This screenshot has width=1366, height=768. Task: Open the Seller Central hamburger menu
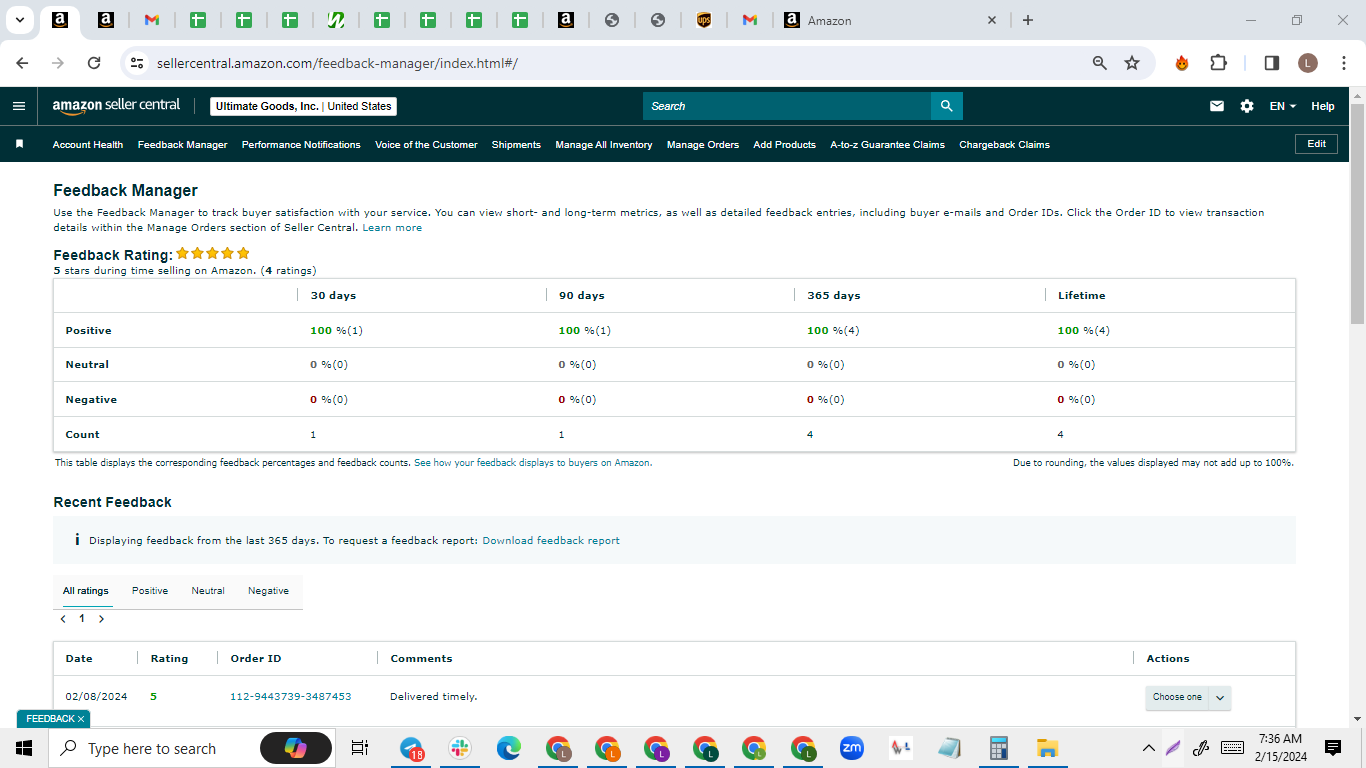click(x=19, y=106)
